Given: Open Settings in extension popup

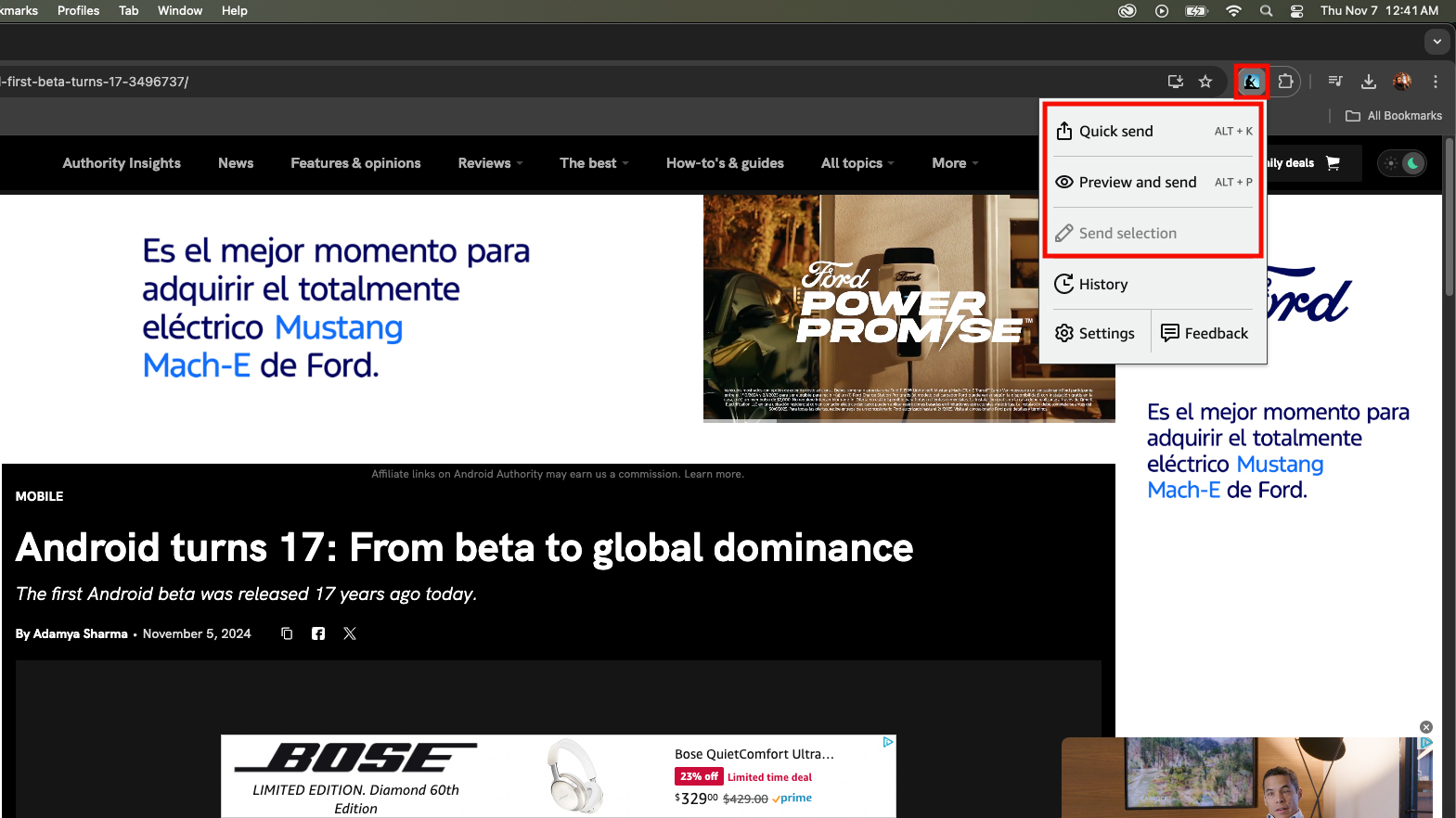Looking at the screenshot, I should coord(1095,333).
